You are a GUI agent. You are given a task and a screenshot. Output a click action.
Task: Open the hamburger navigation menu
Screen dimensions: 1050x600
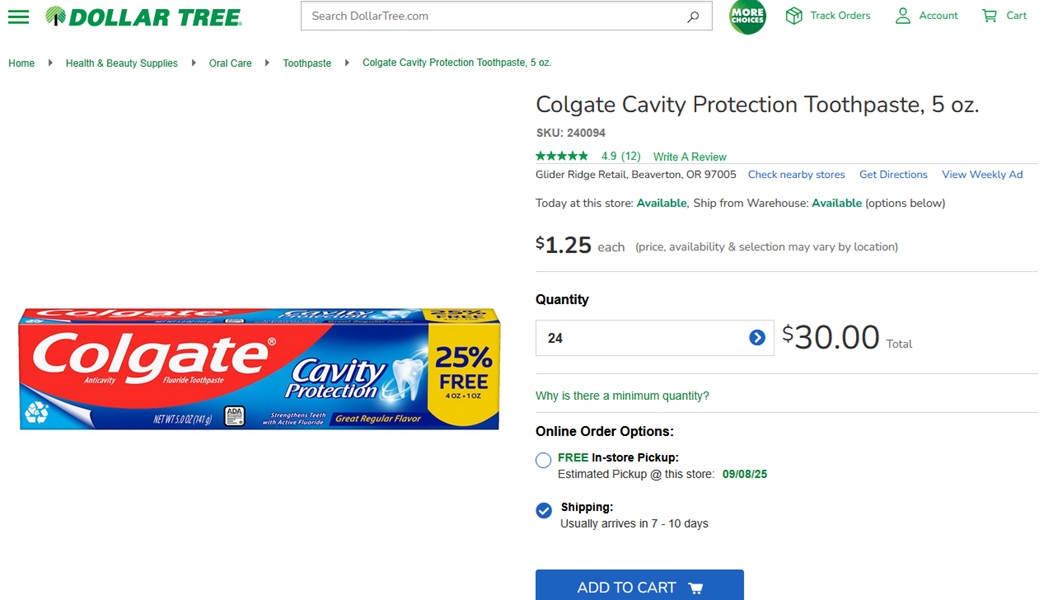tap(18, 17)
